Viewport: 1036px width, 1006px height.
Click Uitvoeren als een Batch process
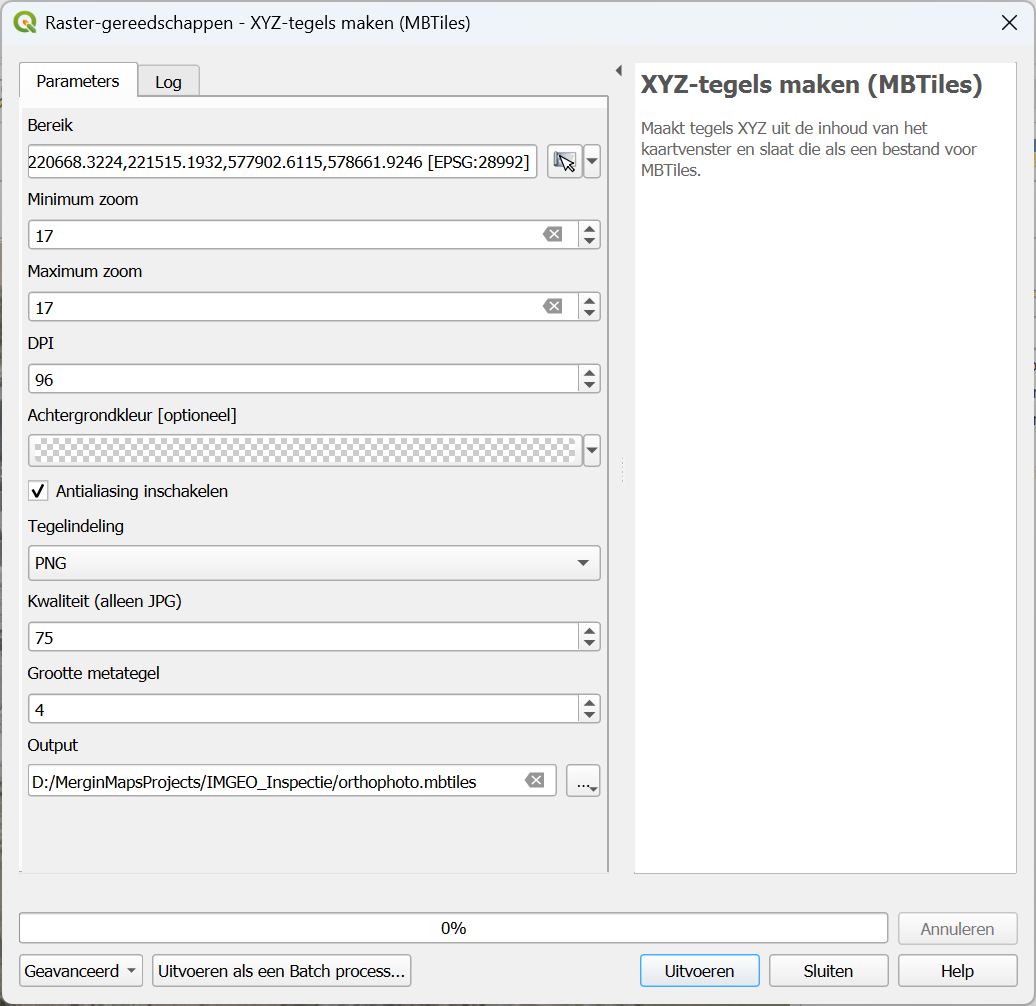coord(282,971)
